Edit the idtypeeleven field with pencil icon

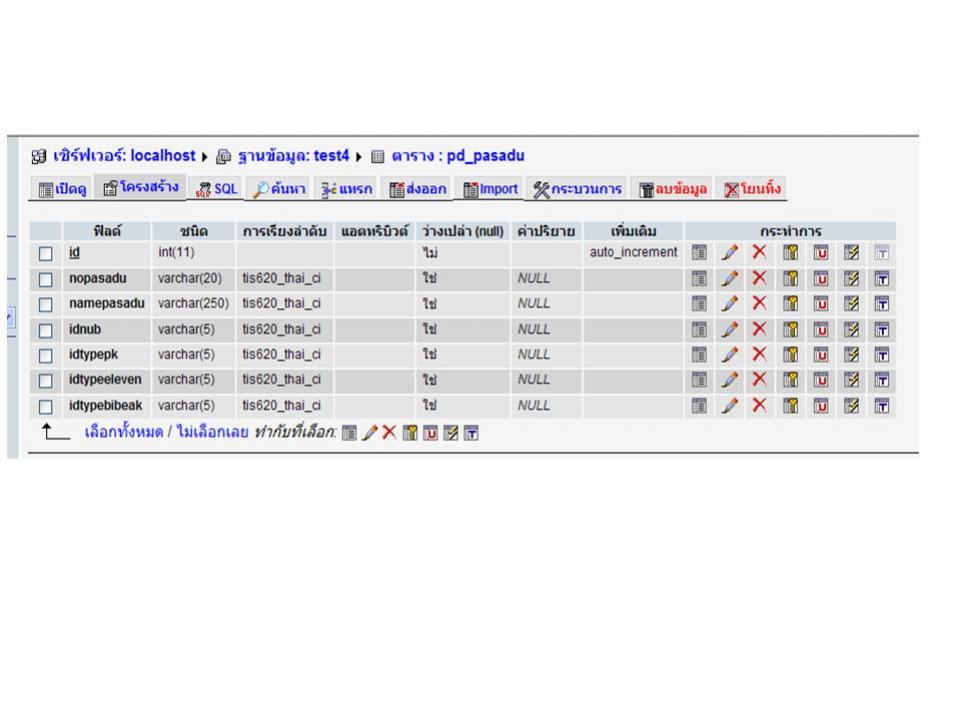pyautogui.click(x=729, y=380)
